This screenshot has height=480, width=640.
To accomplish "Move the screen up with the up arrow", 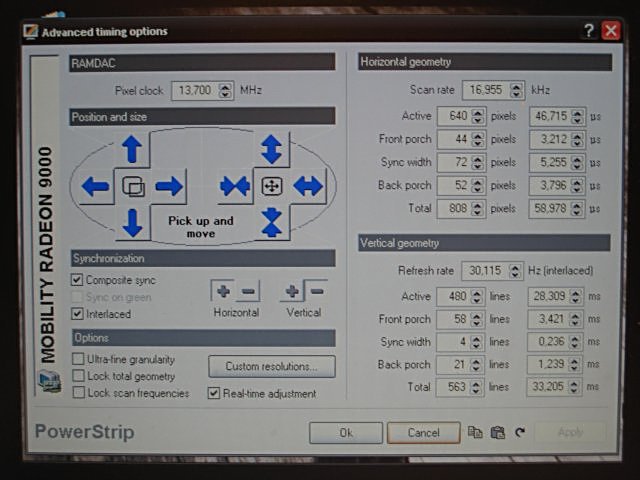I will coord(131,150).
